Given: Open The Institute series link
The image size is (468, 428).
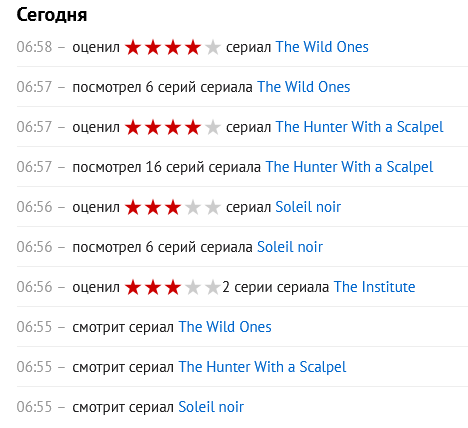Looking at the screenshot, I should [375, 287].
